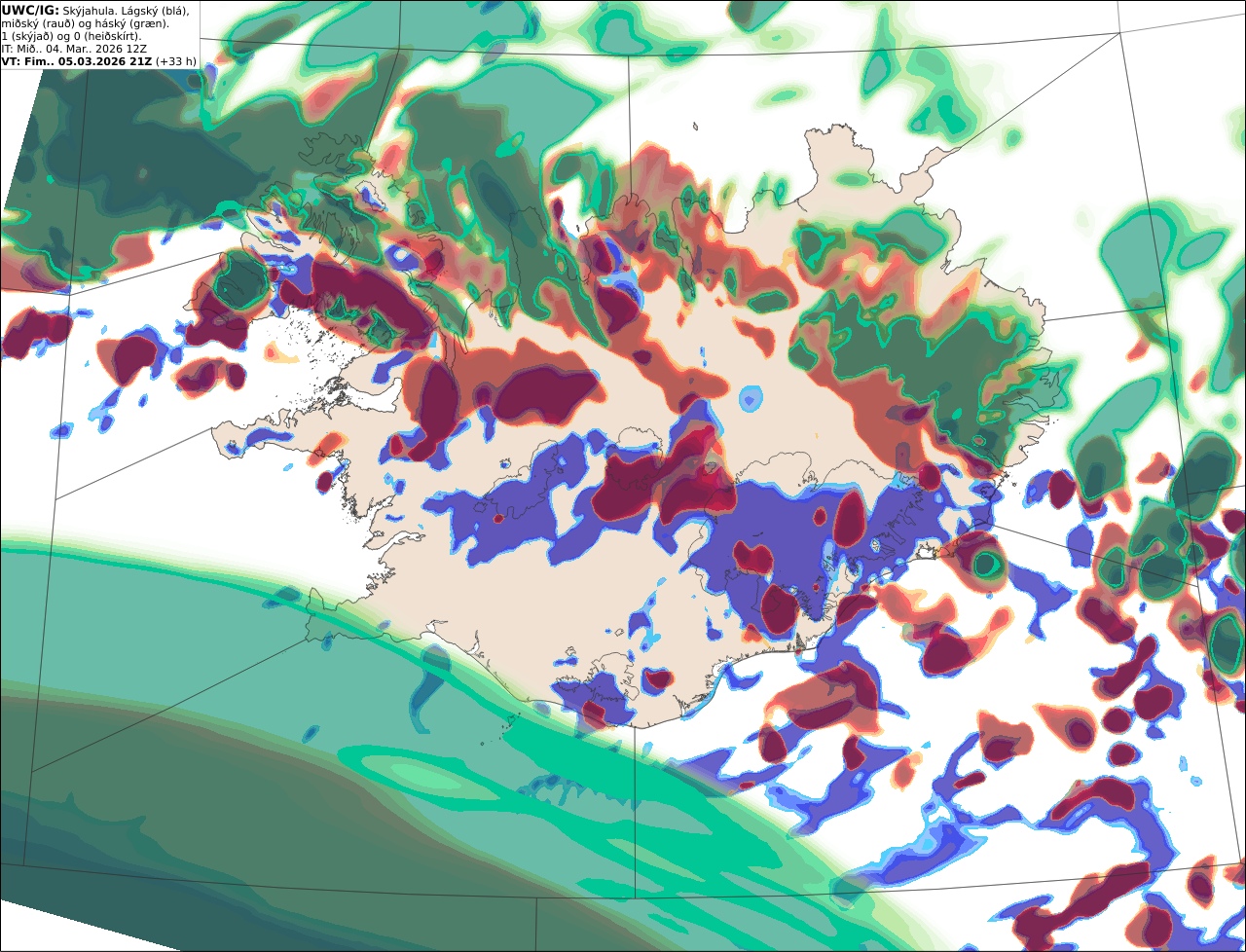Click the '(+33 h)' forecast offset text
This screenshot has width=1246, height=952.
coord(176,60)
